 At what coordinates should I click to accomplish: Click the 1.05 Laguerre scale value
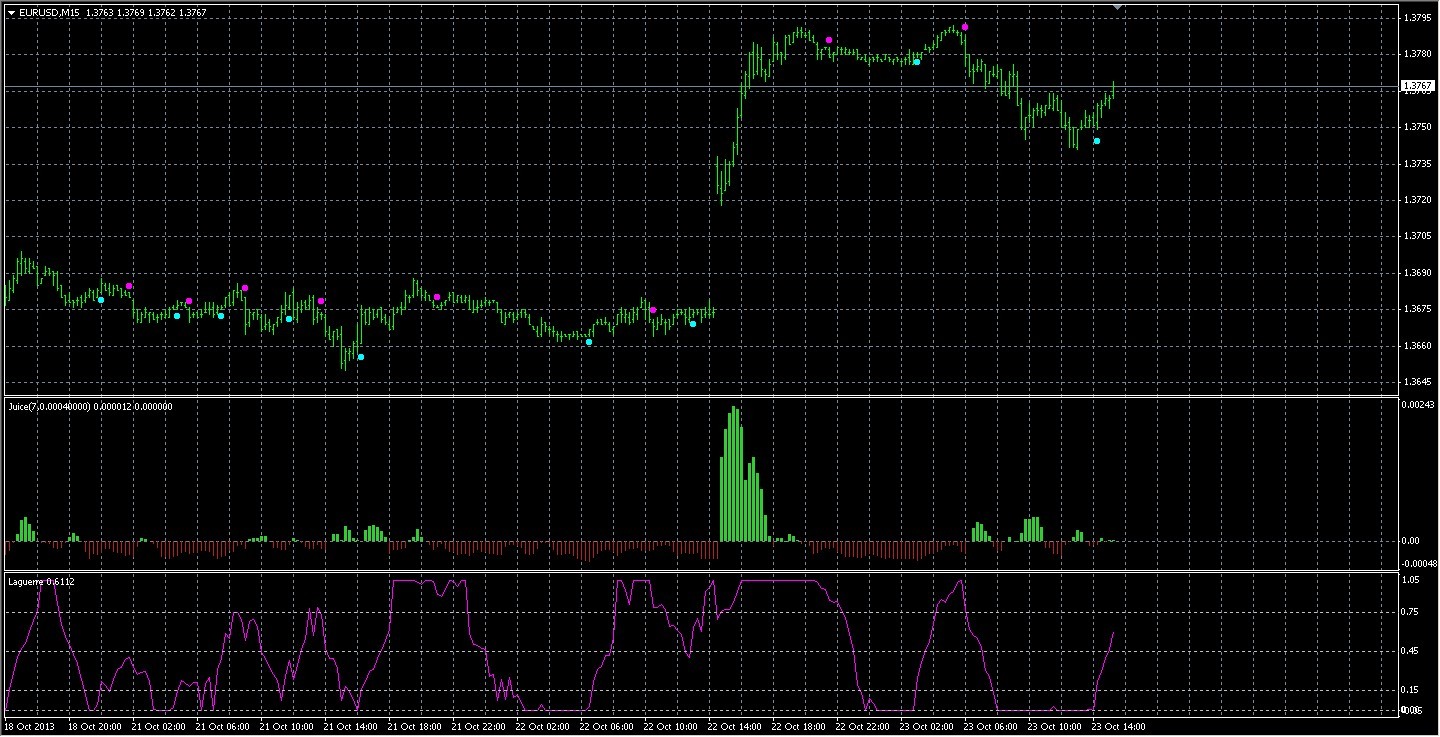[1411, 579]
